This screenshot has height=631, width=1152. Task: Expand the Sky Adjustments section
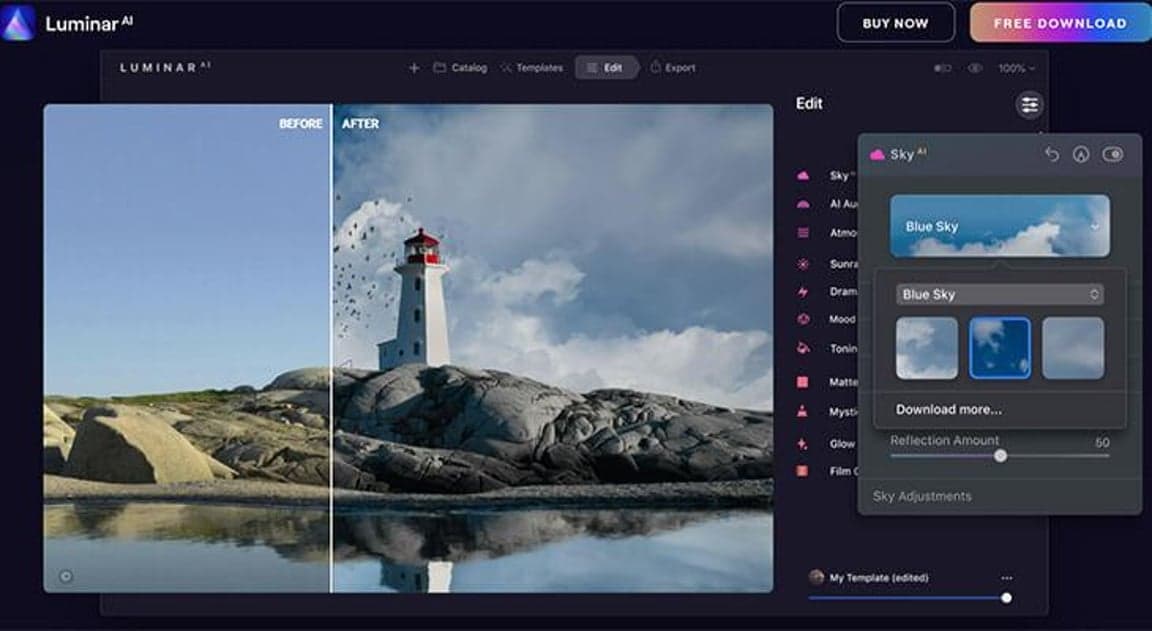(x=922, y=496)
